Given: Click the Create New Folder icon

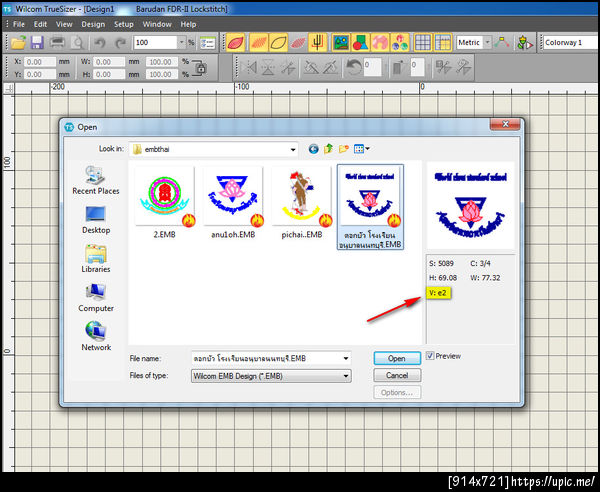Looking at the screenshot, I should 344,149.
